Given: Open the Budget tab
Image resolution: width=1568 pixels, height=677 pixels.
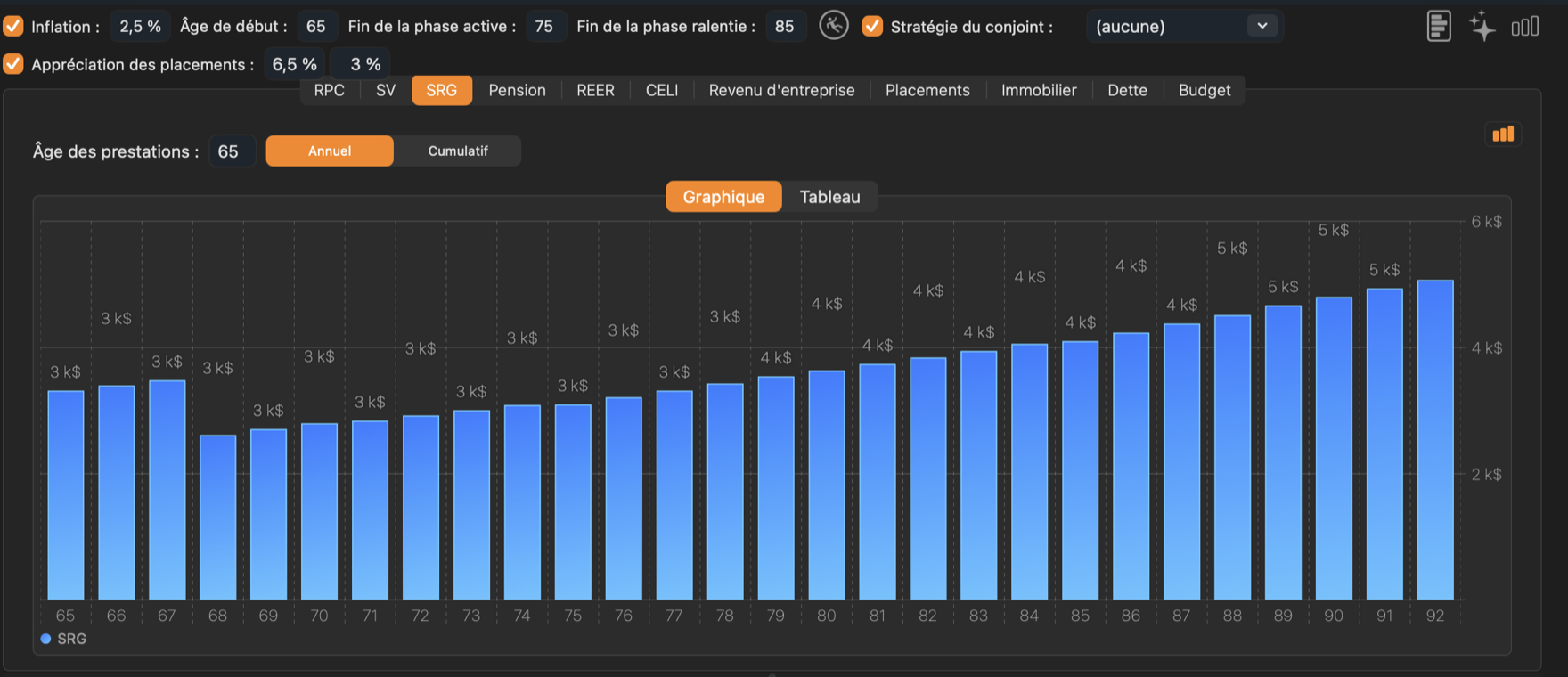Looking at the screenshot, I should point(1205,90).
